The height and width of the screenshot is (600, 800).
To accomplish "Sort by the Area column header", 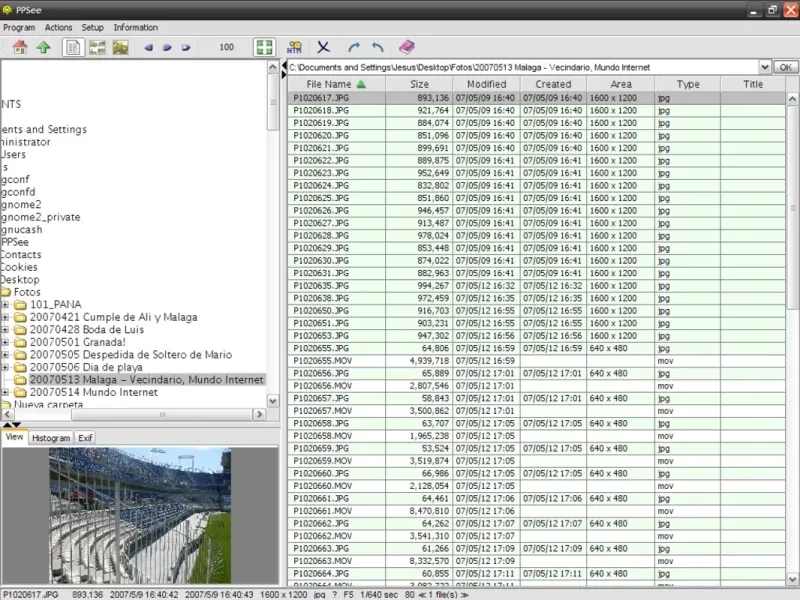I will pos(620,84).
